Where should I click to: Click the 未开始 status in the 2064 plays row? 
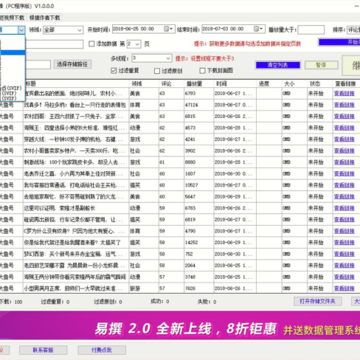[316, 265]
